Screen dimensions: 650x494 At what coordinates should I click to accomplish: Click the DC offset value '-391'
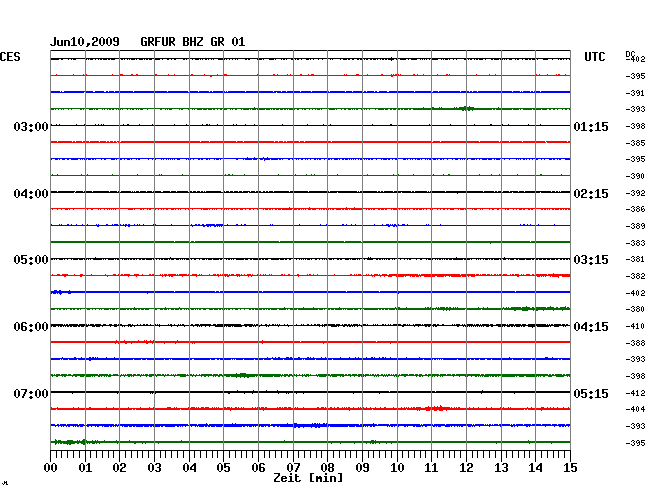[x=635, y=93]
